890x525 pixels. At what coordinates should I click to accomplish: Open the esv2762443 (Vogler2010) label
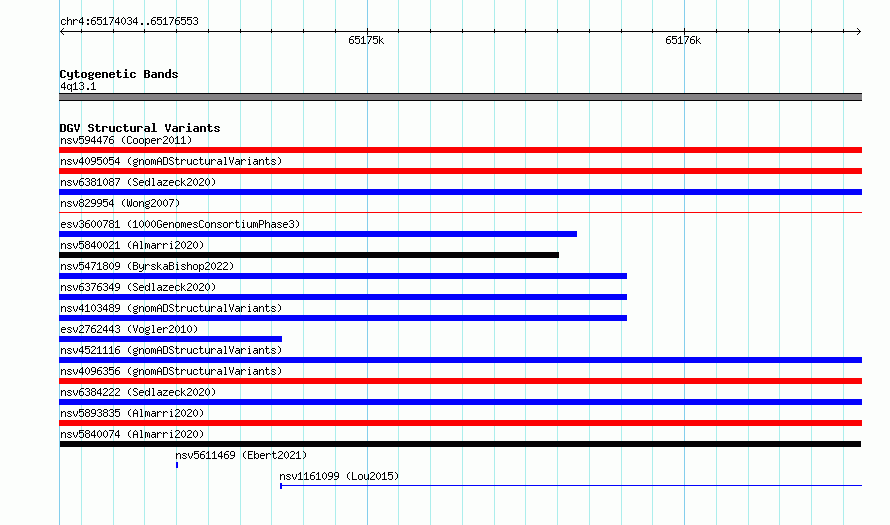(x=129, y=329)
